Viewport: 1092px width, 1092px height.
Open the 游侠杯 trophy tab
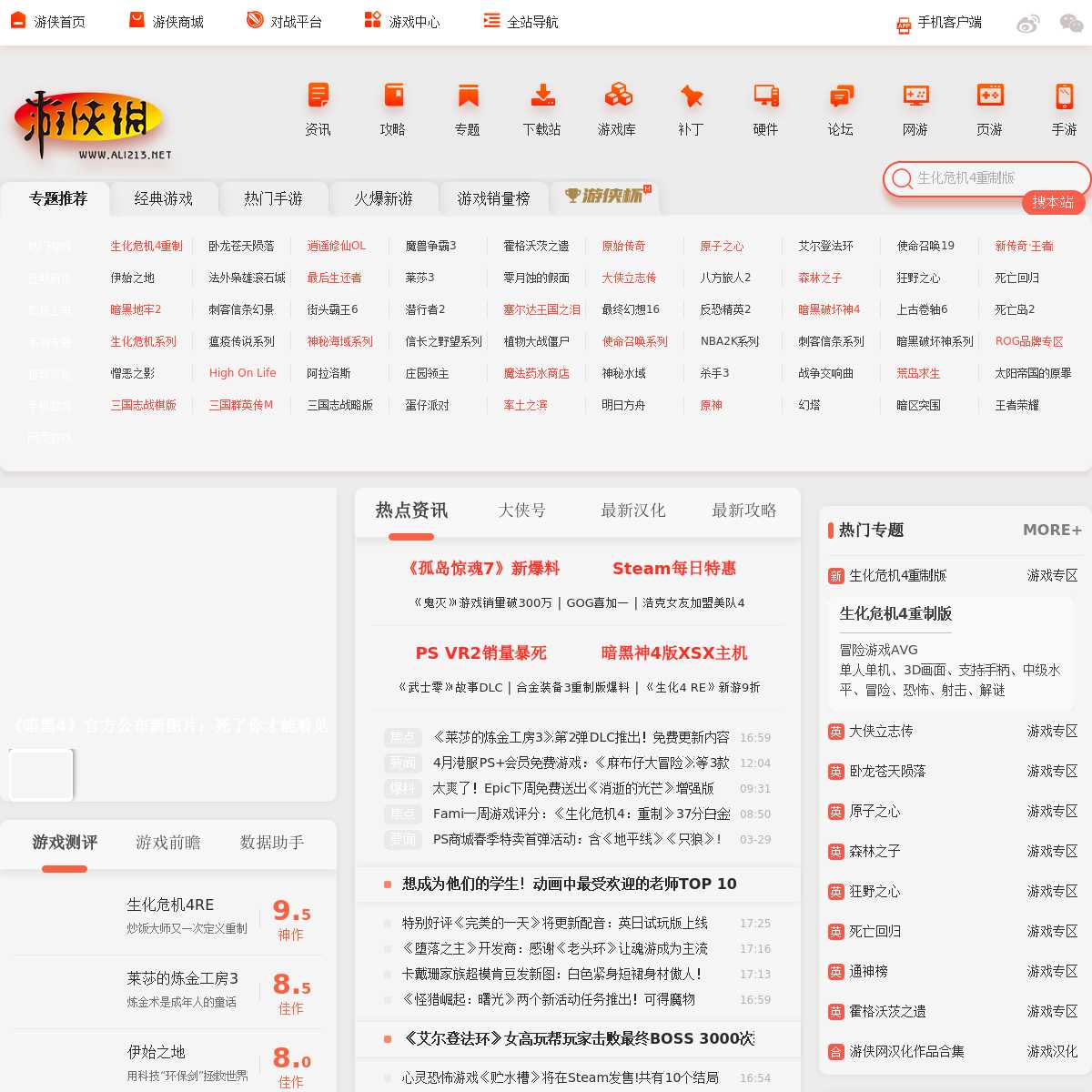point(605,197)
